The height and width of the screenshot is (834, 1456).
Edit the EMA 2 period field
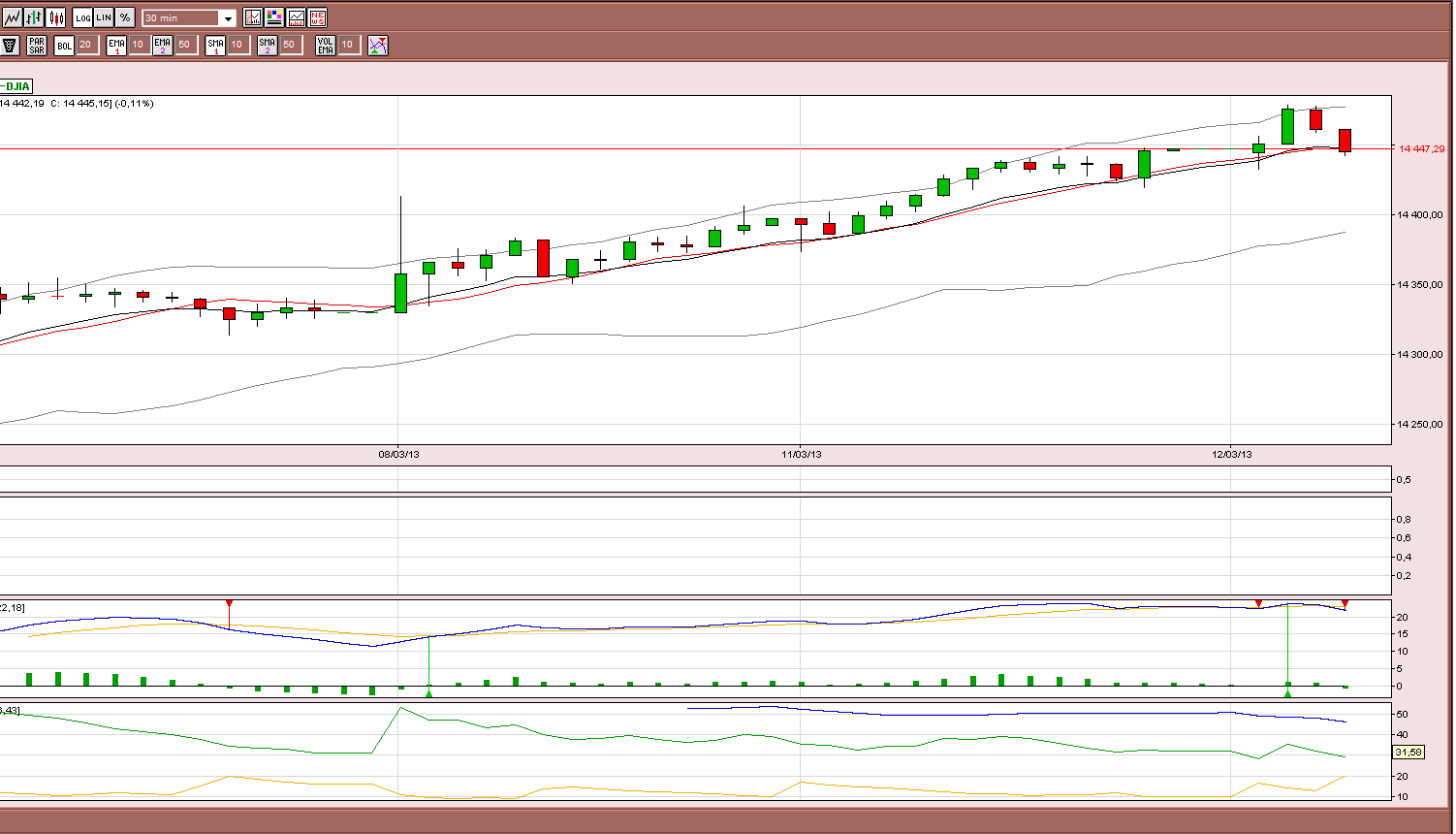coord(185,45)
